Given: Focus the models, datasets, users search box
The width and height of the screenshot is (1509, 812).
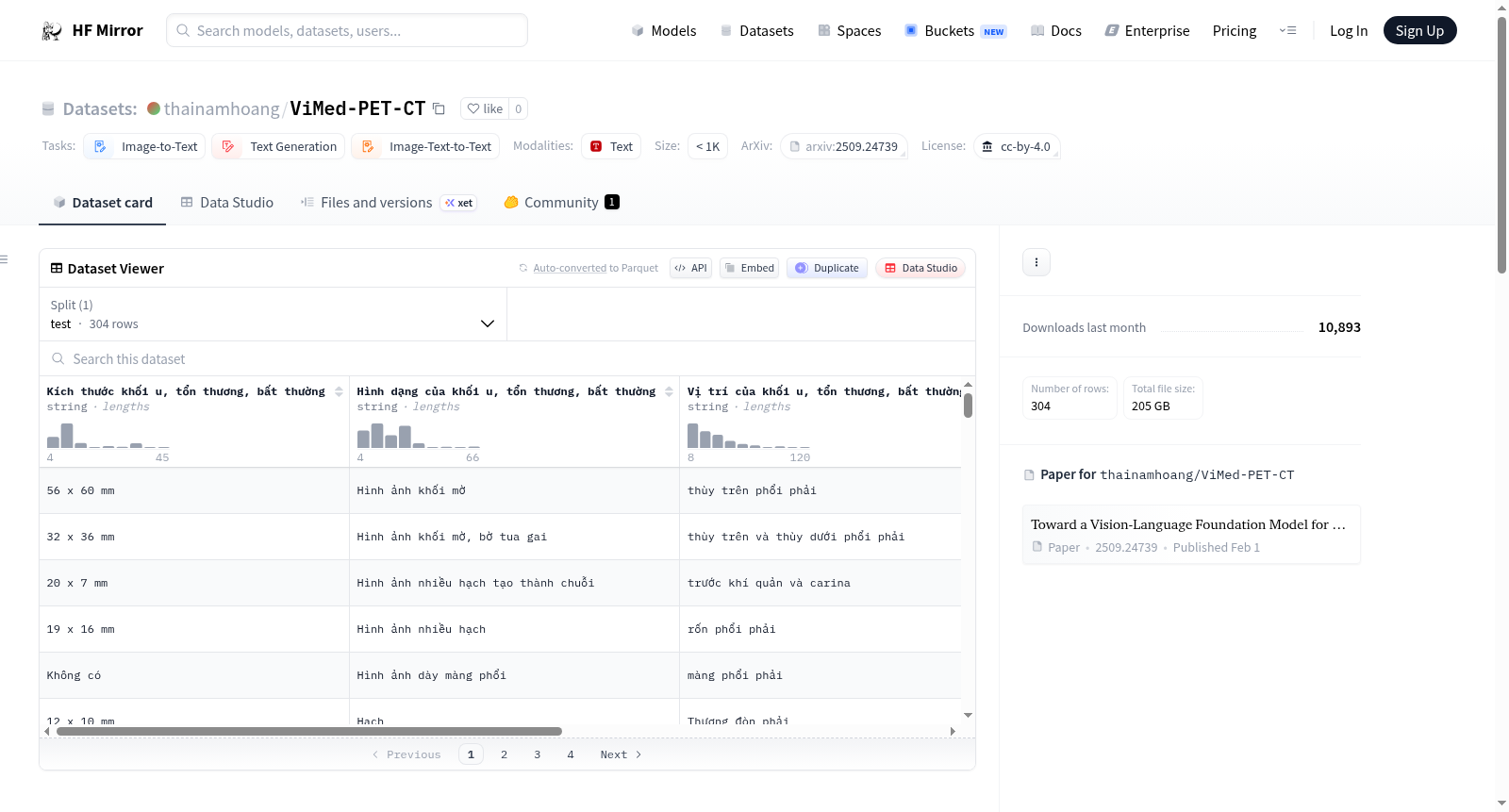Looking at the screenshot, I should [347, 31].
